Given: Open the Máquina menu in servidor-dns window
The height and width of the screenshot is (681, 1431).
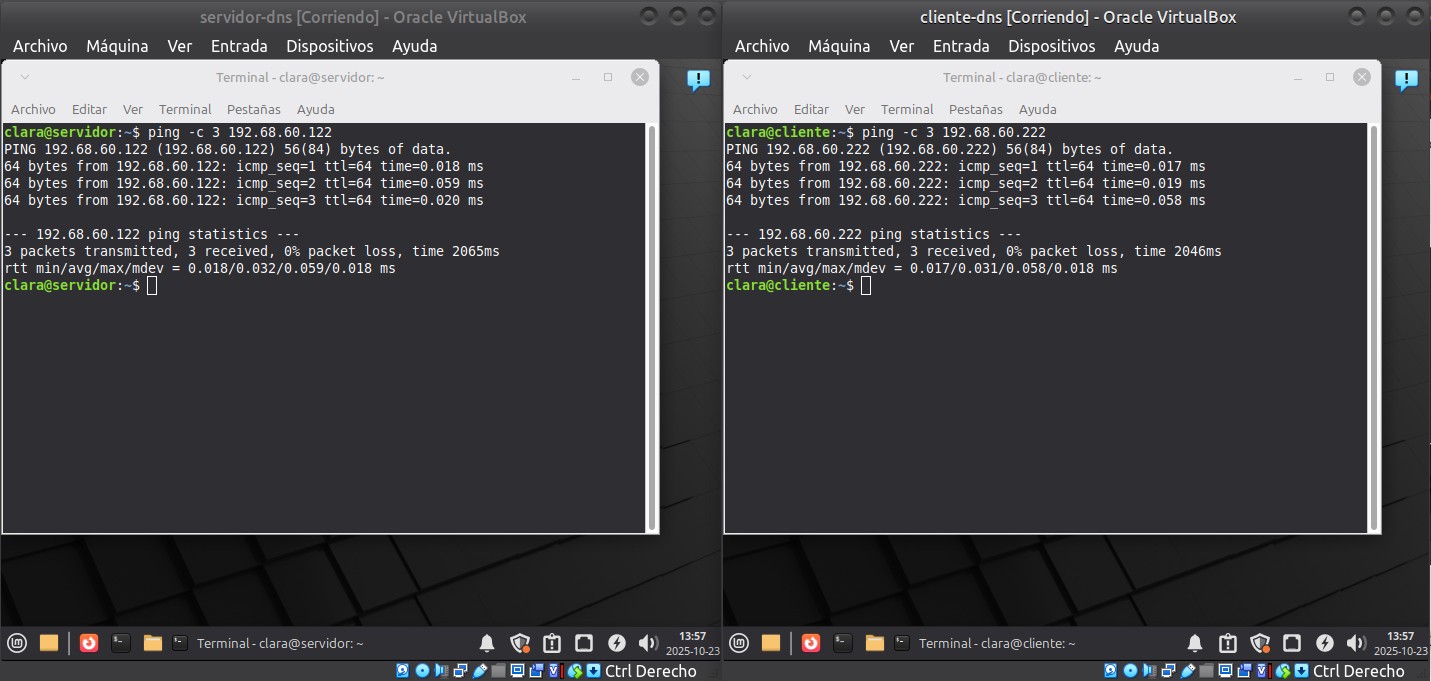Looking at the screenshot, I should click(117, 46).
